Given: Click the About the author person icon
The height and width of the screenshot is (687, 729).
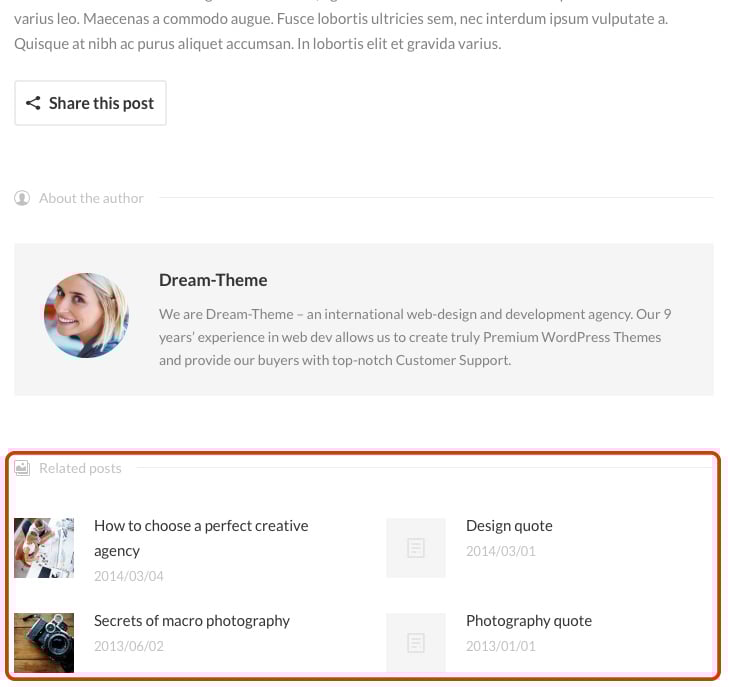Looking at the screenshot, I should pyautogui.click(x=22, y=198).
